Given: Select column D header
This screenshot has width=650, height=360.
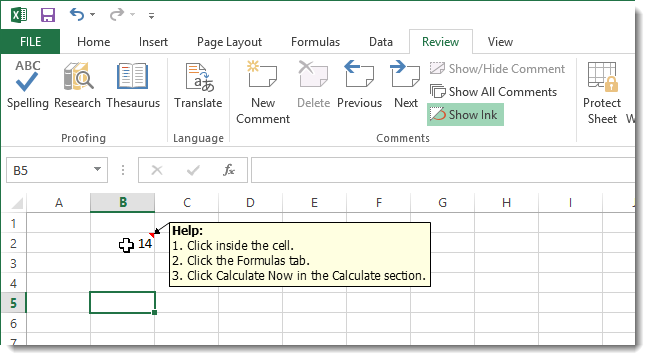Looking at the screenshot, I should [250, 203].
